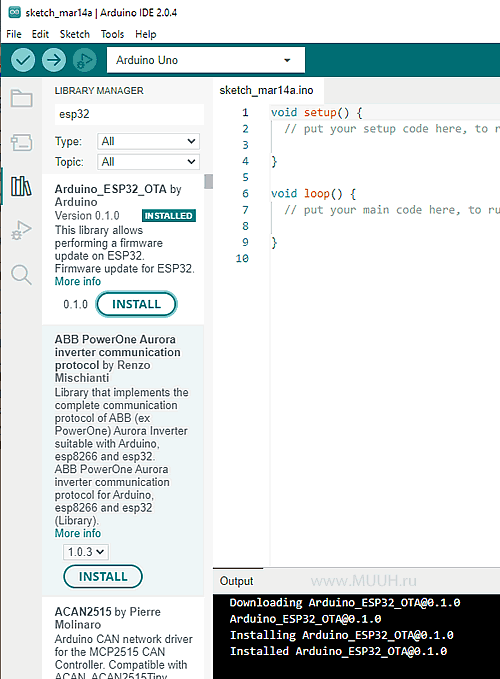This screenshot has width=500, height=679.
Task: Click Downloading Arduino_ESP32_OTA@0.1.0 output line
Action: click(x=345, y=603)
